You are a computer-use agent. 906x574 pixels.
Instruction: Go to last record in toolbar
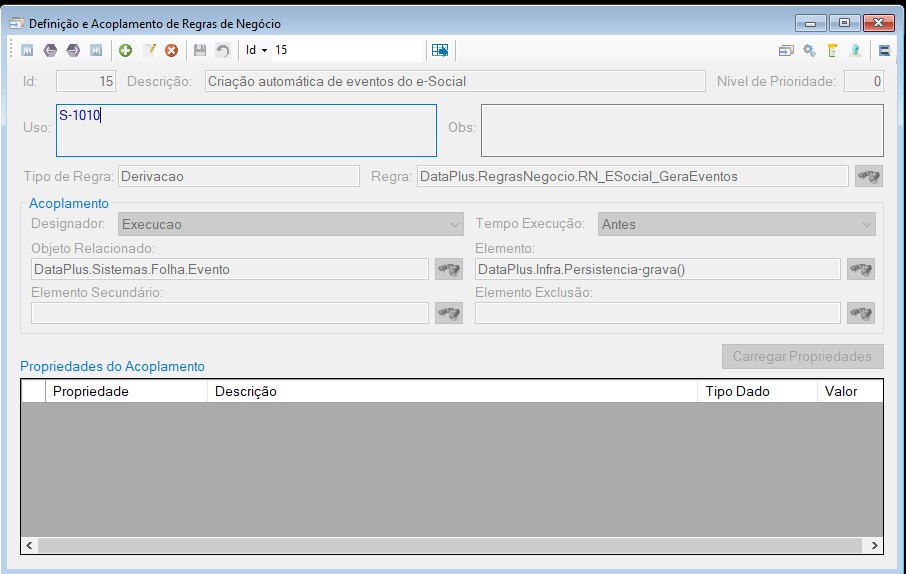coord(96,50)
